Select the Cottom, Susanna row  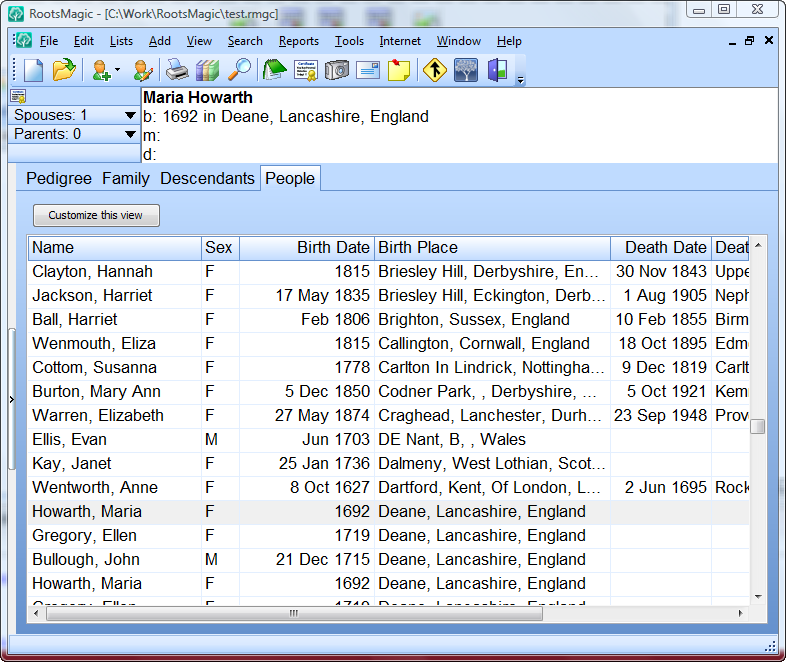[388, 368]
